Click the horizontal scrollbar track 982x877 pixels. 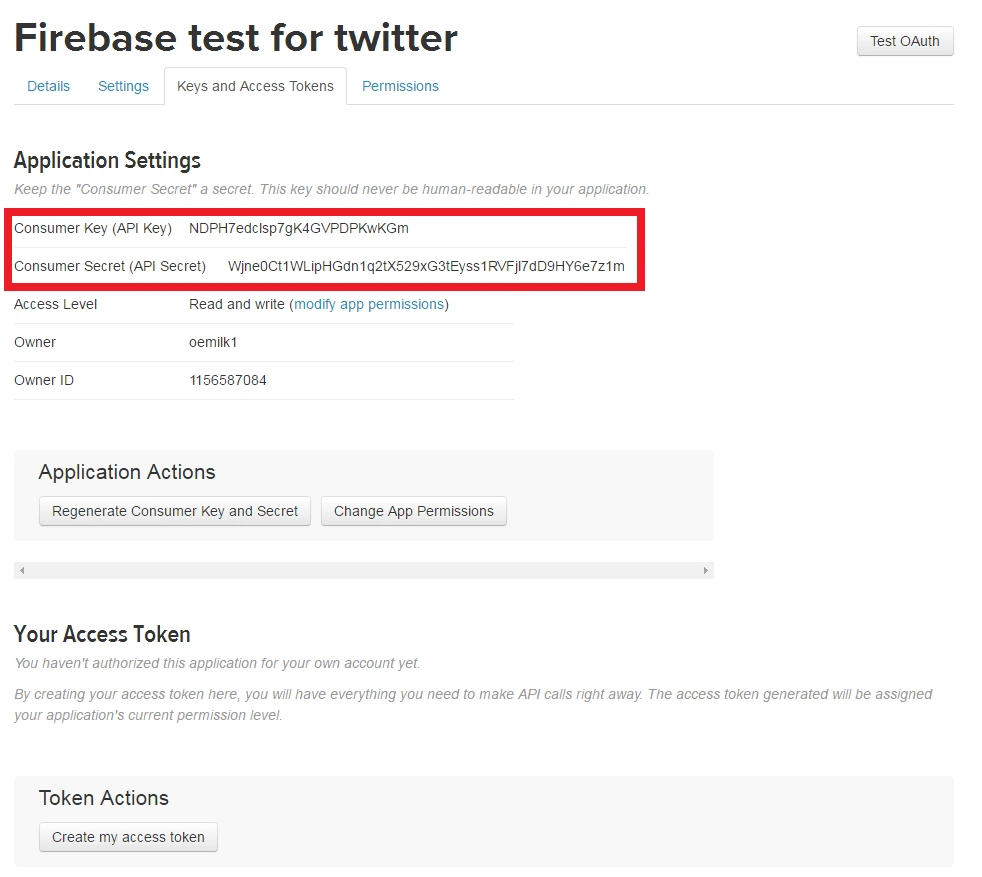pos(363,570)
